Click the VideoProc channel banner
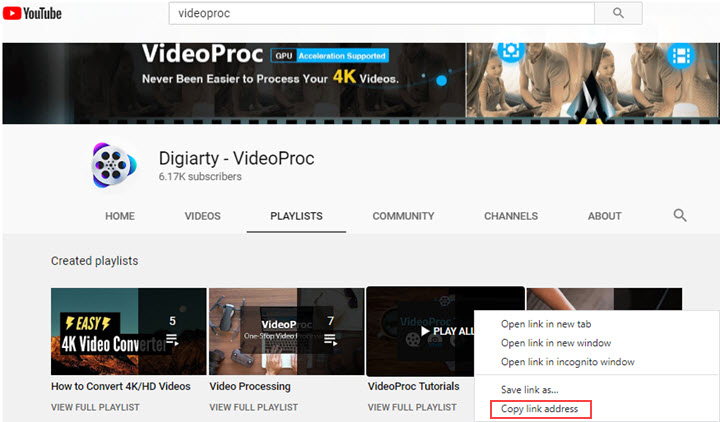The width and height of the screenshot is (720, 422). coord(361,83)
